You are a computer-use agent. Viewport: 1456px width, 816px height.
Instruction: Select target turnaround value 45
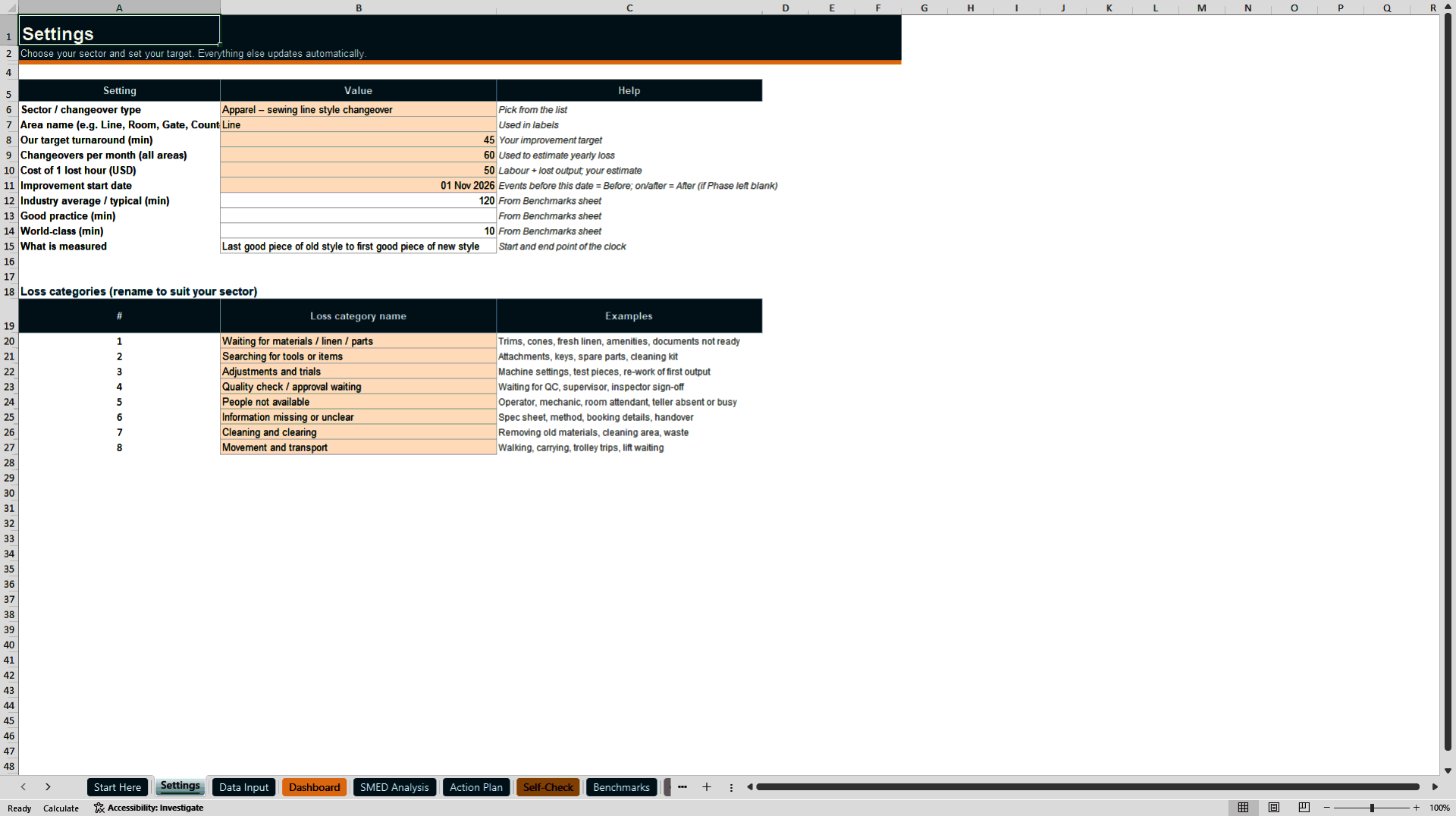pyautogui.click(x=358, y=140)
